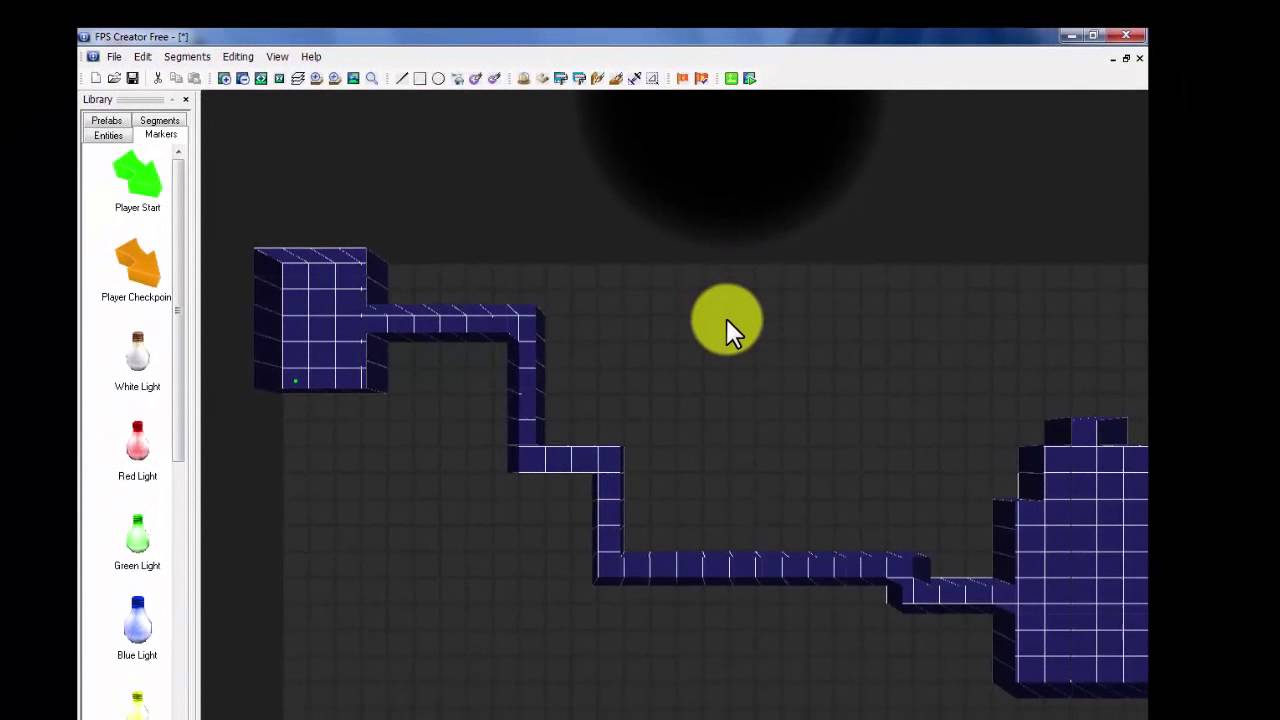The image size is (1280, 720).
Task: Select the Player Start marker
Action: (137, 181)
